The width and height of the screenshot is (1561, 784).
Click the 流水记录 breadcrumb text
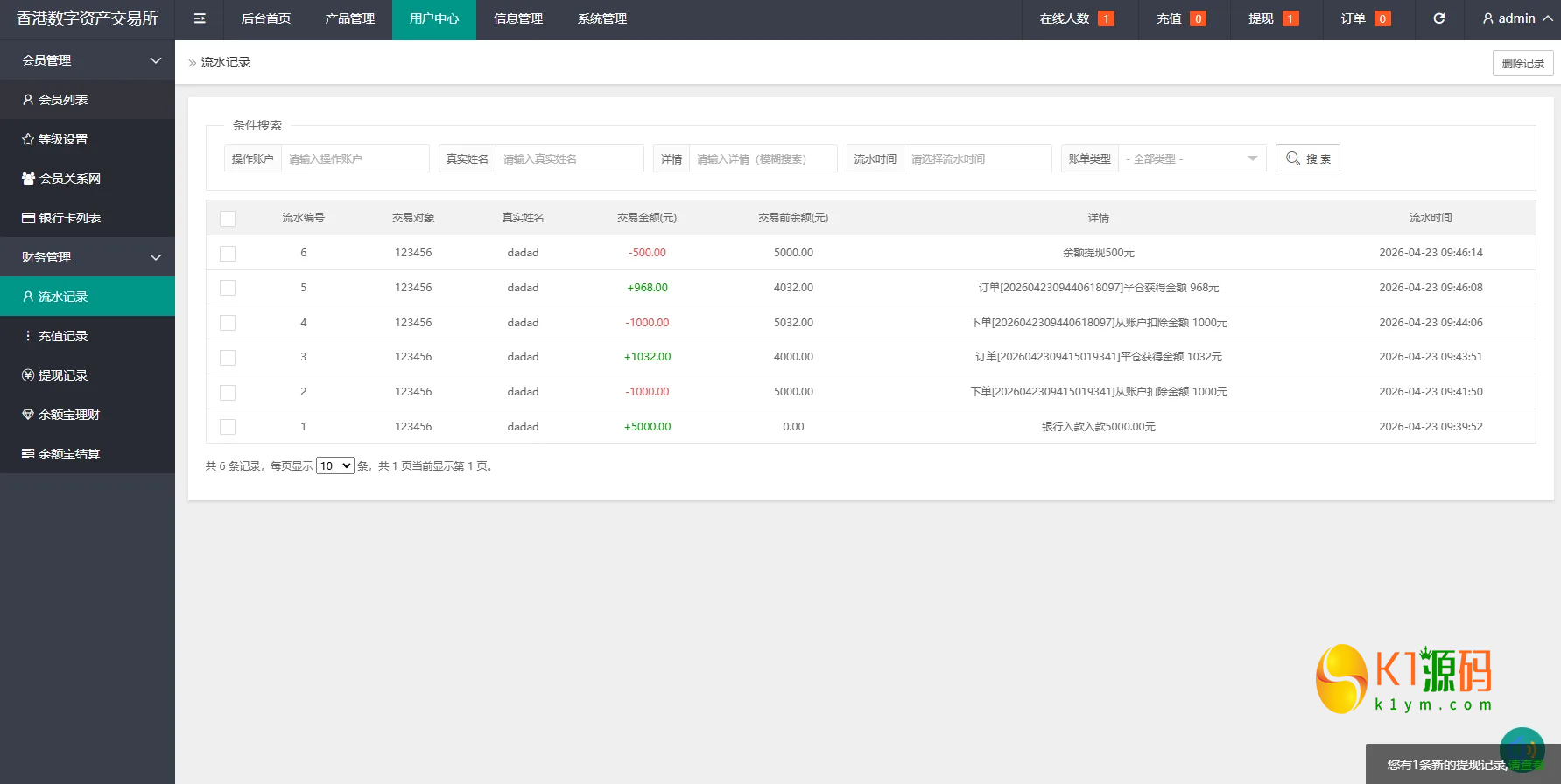226,62
